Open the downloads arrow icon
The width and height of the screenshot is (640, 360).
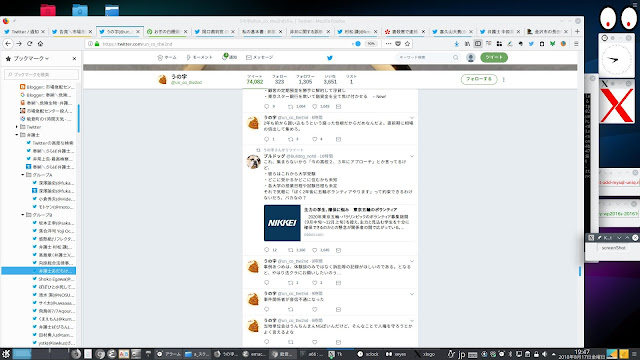point(456,44)
